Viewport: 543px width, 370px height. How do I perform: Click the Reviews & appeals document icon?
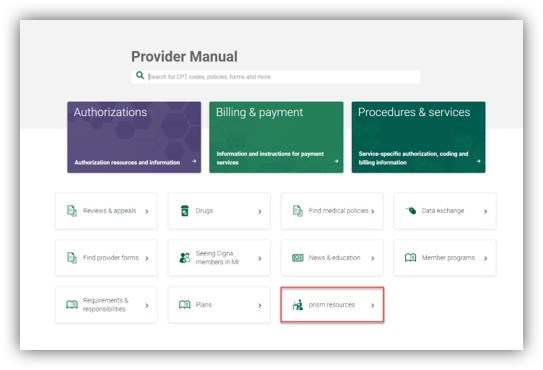pyautogui.click(x=72, y=211)
